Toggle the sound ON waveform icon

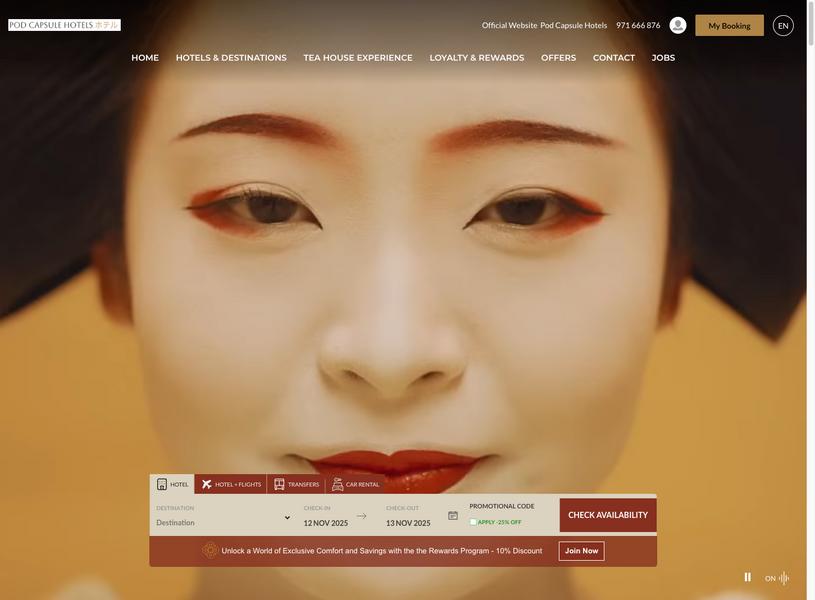pyautogui.click(x=784, y=578)
